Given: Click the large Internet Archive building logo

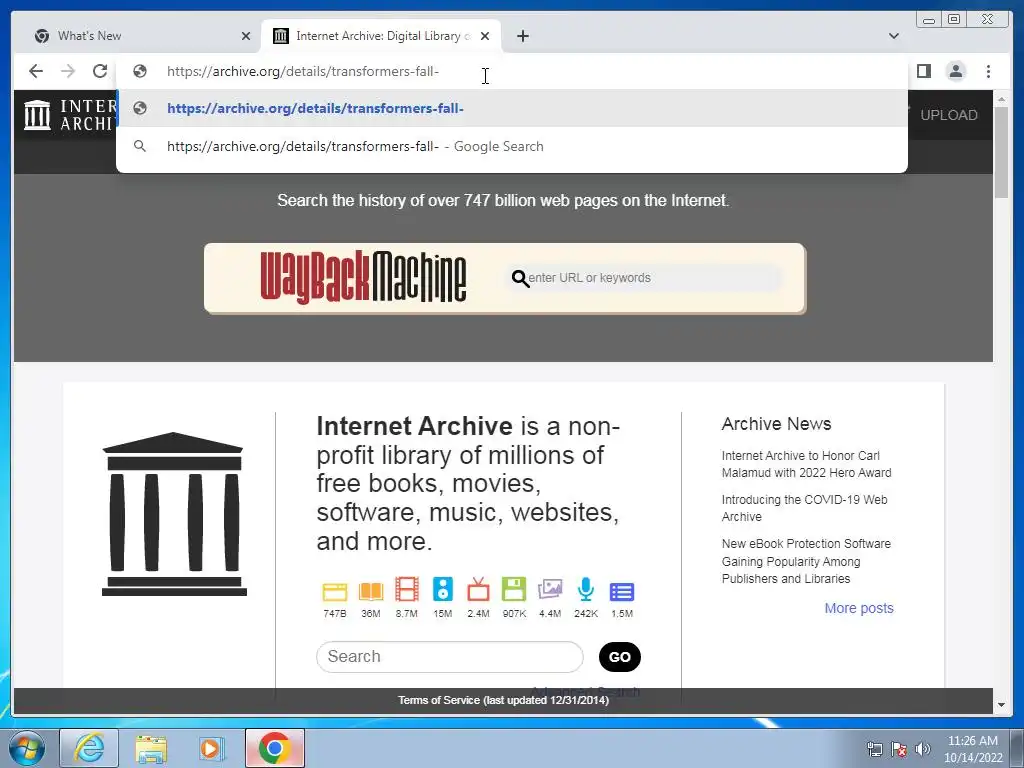Looking at the screenshot, I should [x=174, y=514].
